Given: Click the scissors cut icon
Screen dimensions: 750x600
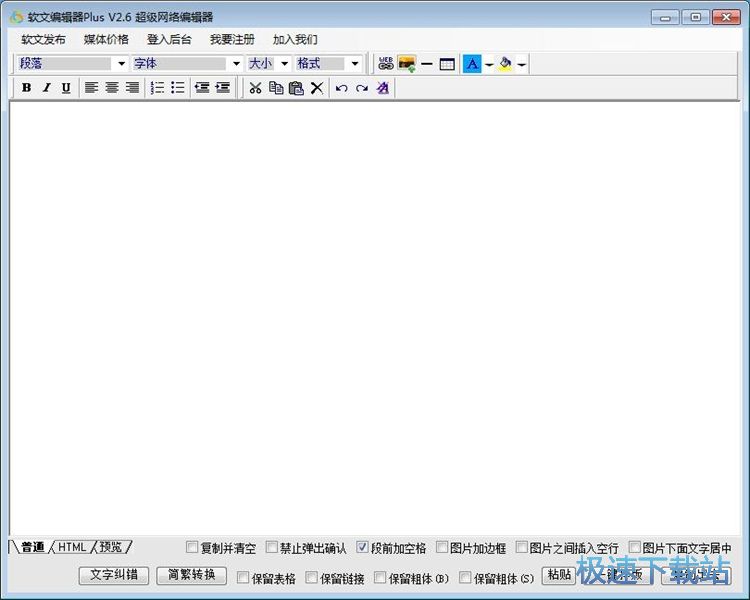Looking at the screenshot, I should (255, 88).
